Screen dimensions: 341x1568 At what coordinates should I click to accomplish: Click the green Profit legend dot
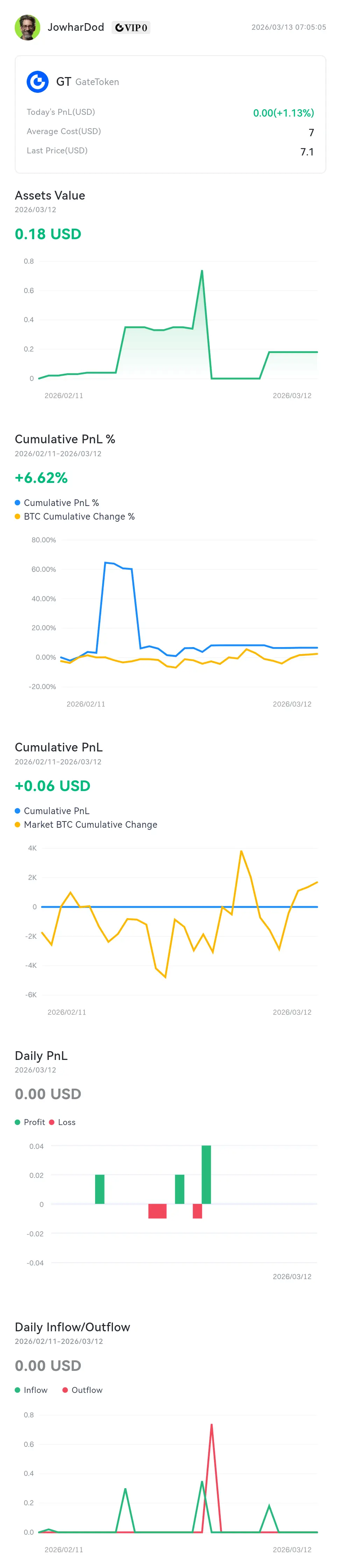click(x=17, y=1122)
